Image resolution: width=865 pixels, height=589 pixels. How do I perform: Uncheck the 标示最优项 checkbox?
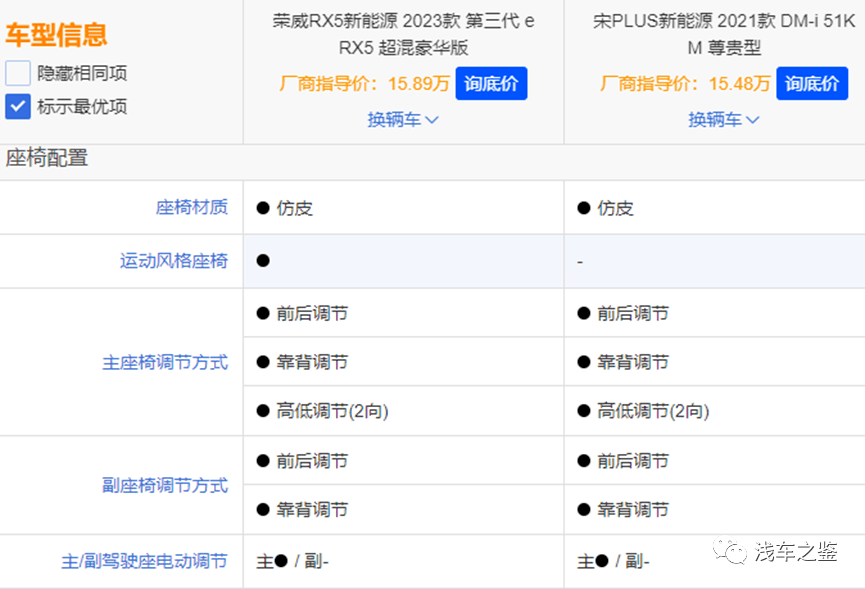pos(18,106)
